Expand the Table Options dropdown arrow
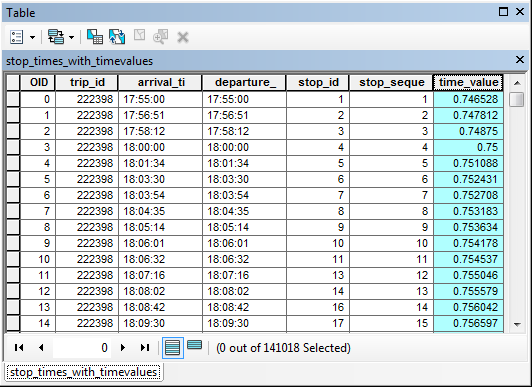Viewport: 532px width, 387px height. pos(33,37)
